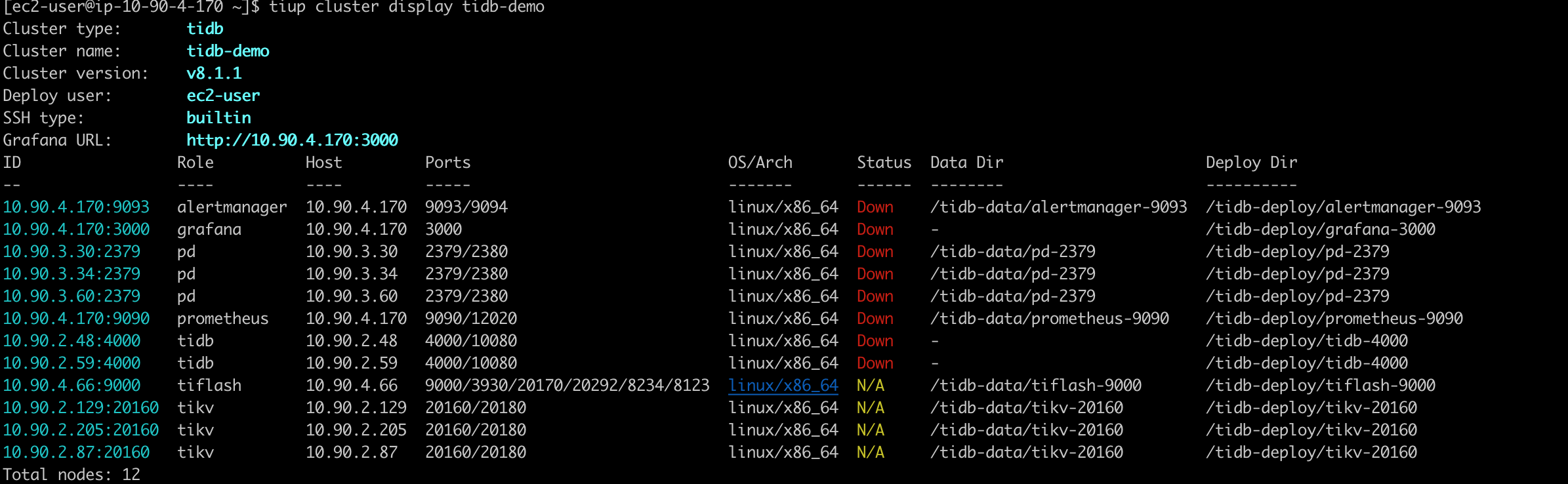Viewport: 1568px width, 484px height.
Task: Select the pd node ID 10.90.3.30:2379
Action: pos(72,252)
